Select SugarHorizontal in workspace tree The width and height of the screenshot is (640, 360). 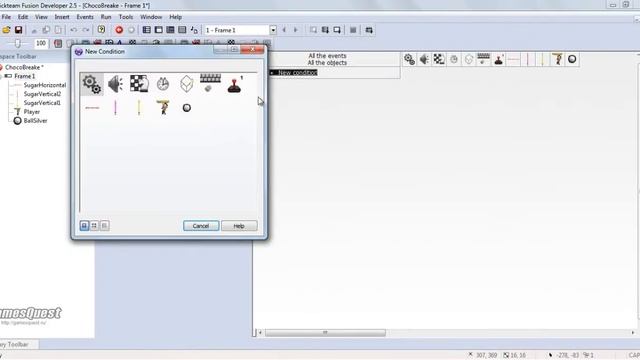[x=44, y=85]
